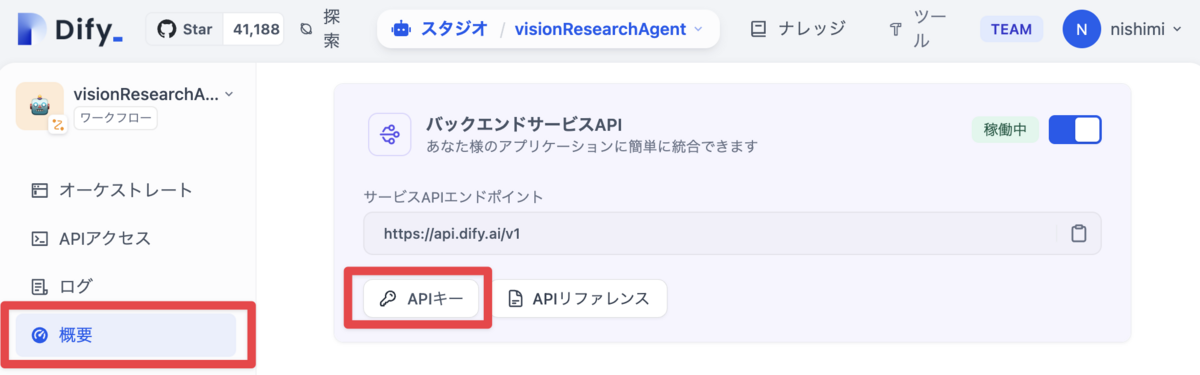The height and width of the screenshot is (375, 1200).
Task: Select 概要 overview in sidebar
Action: [x=125, y=335]
